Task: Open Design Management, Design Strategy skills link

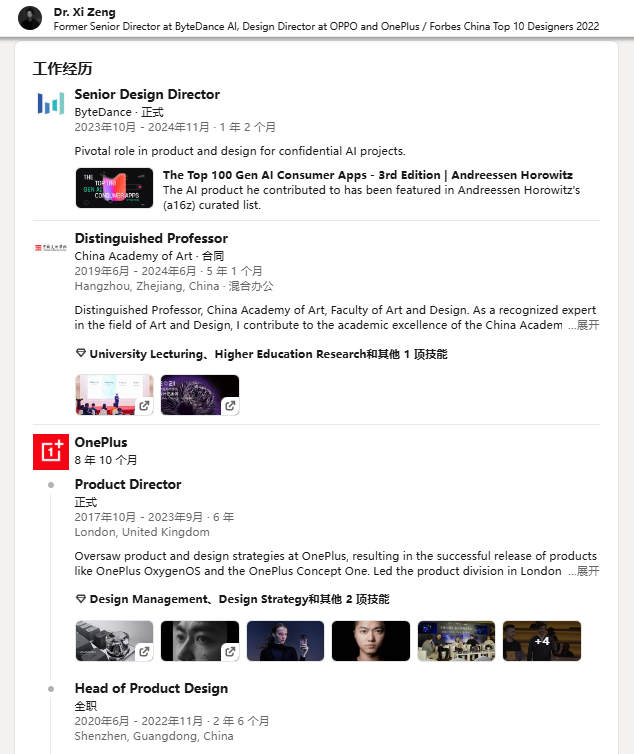Action: pyautogui.click(x=240, y=599)
